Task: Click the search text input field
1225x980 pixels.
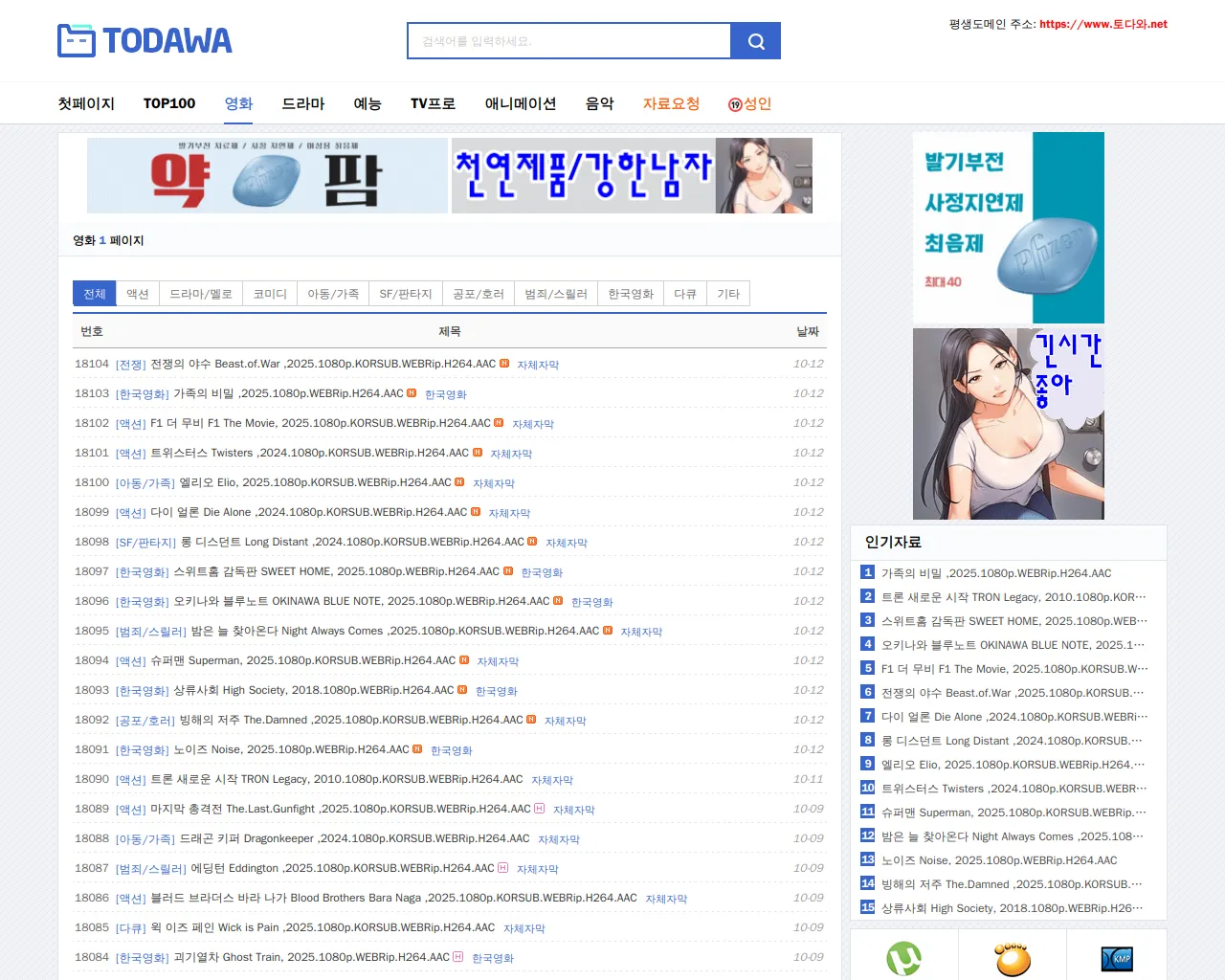Action: tap(569, 41)
